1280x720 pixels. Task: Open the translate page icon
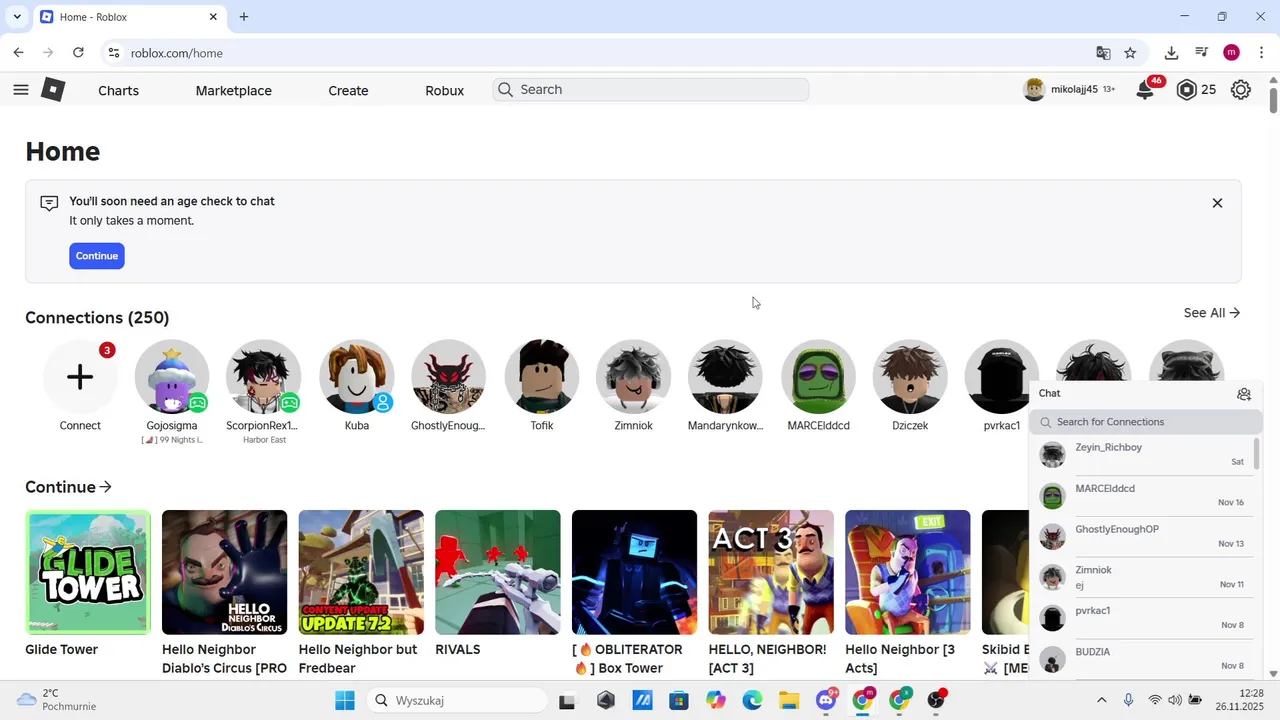coord(1103,53)
